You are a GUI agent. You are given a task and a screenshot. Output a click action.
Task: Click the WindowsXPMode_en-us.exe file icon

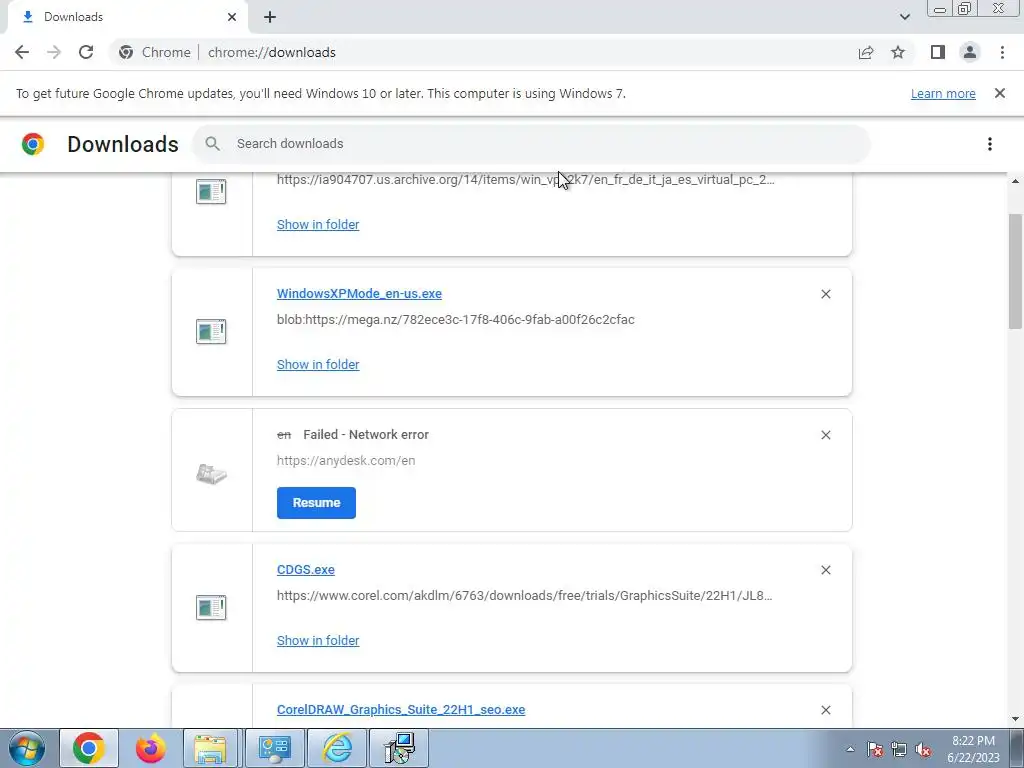pyautogui.click(x=211, y=332)
